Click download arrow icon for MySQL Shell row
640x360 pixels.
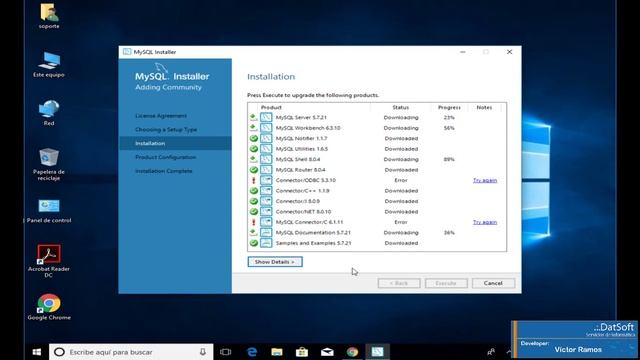(253, 159)
